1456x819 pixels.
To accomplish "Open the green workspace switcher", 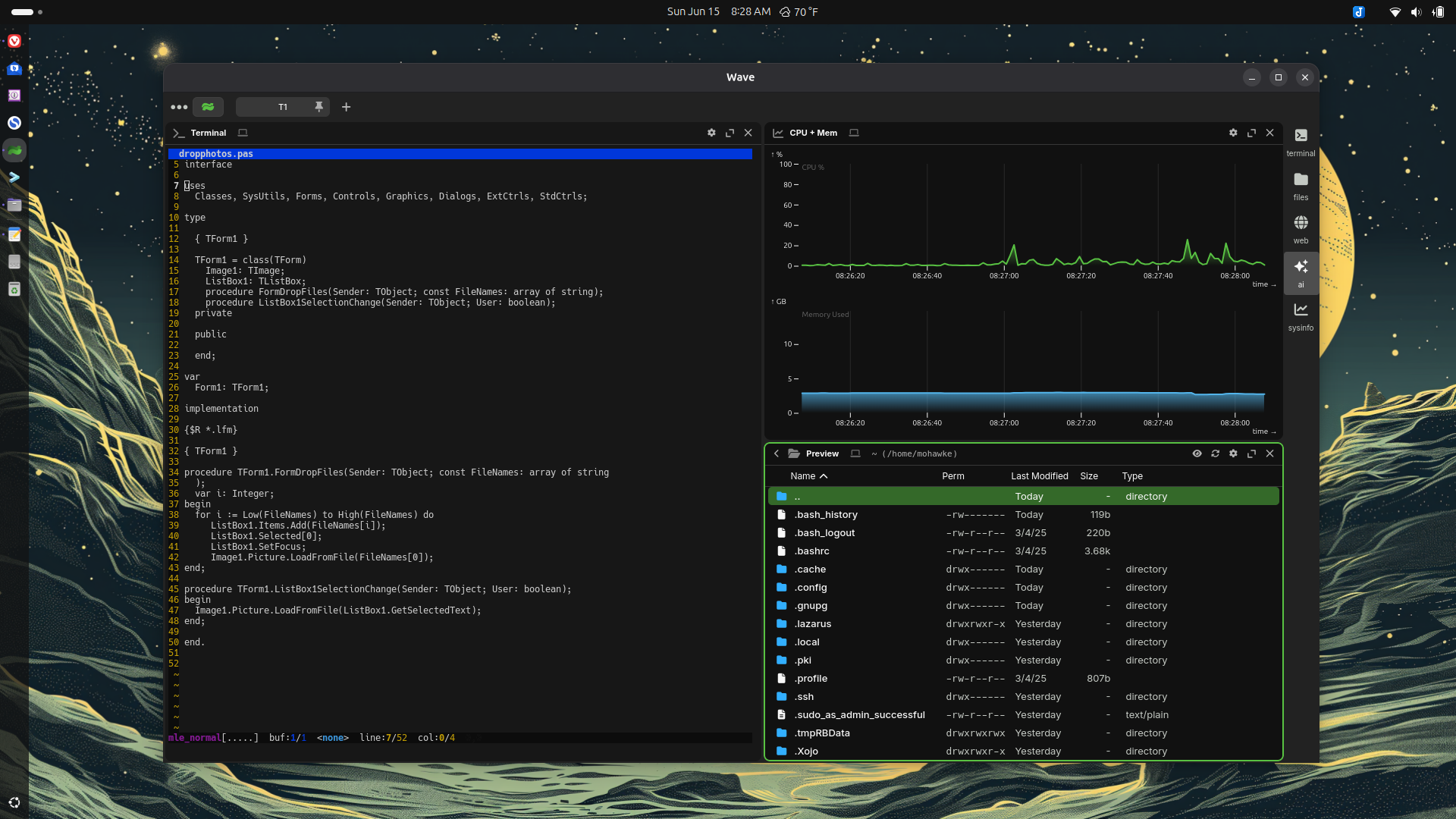I will 208,107.
